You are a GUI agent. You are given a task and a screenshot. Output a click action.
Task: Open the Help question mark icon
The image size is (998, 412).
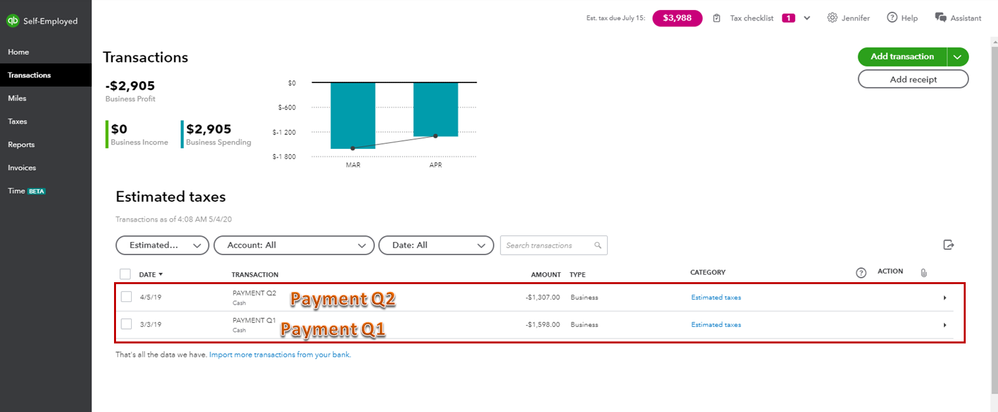coord(892,18)
